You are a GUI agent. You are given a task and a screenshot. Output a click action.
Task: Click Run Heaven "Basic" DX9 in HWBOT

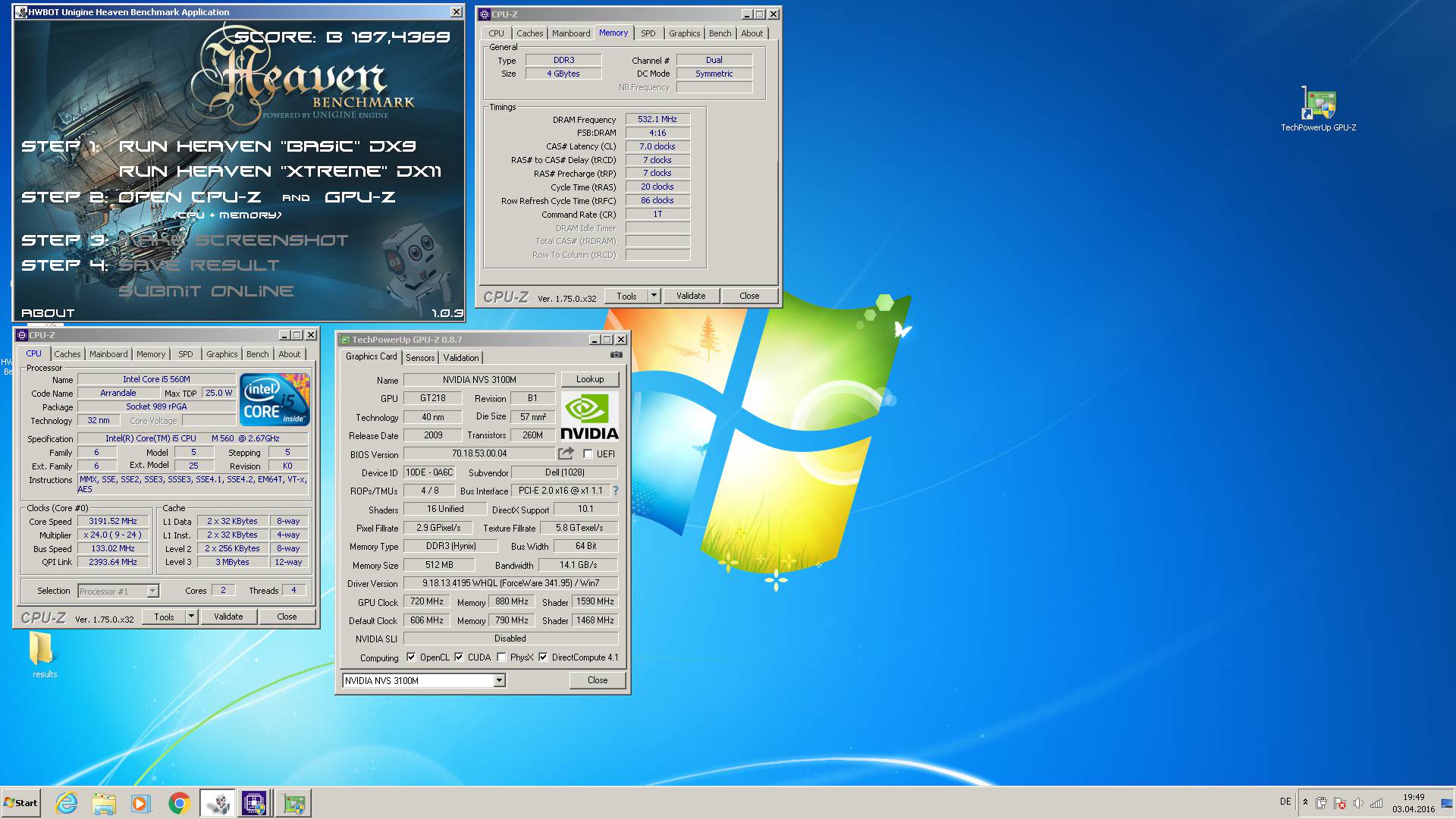click(267, 146)
